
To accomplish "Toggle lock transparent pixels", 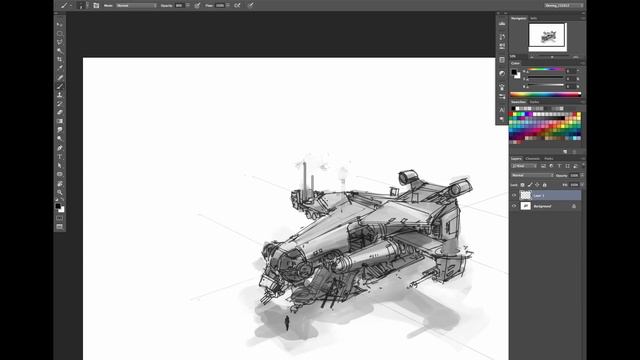I will click(522, 185).
